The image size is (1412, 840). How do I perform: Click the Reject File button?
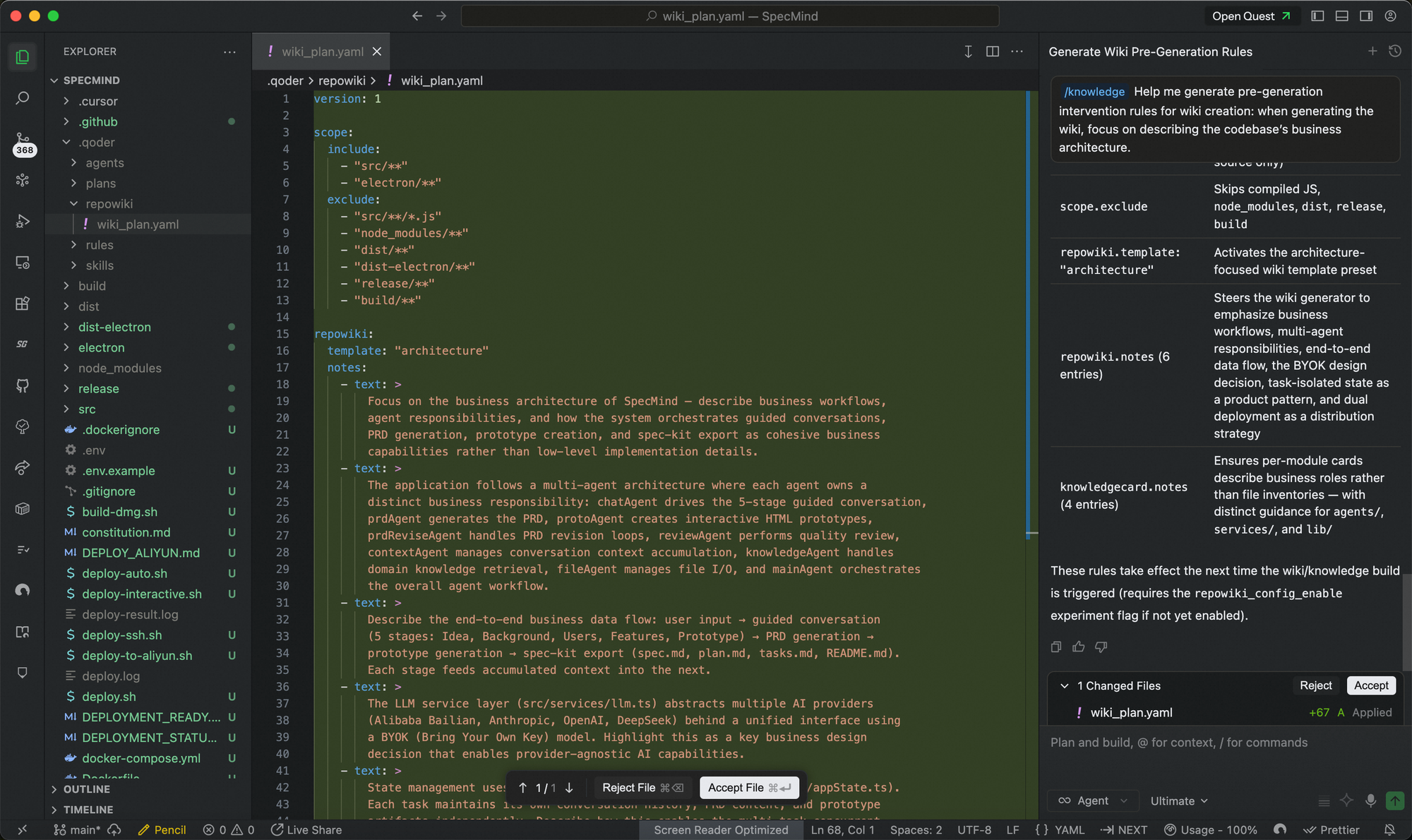point(642,788)
